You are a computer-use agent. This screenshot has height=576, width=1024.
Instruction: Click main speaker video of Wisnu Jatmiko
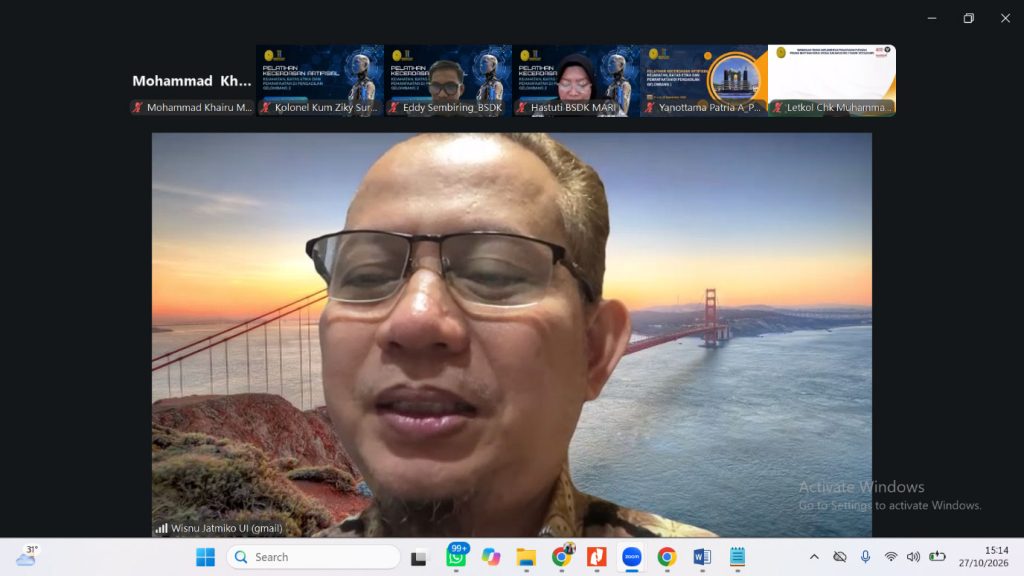(x=512, y=334)
